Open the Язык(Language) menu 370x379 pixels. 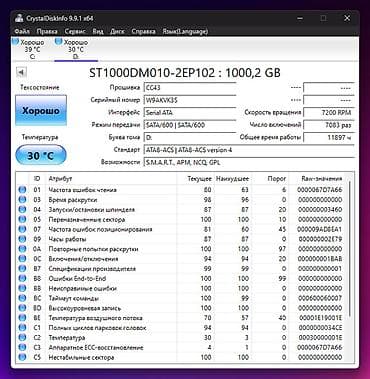click(x=185, y=31)
